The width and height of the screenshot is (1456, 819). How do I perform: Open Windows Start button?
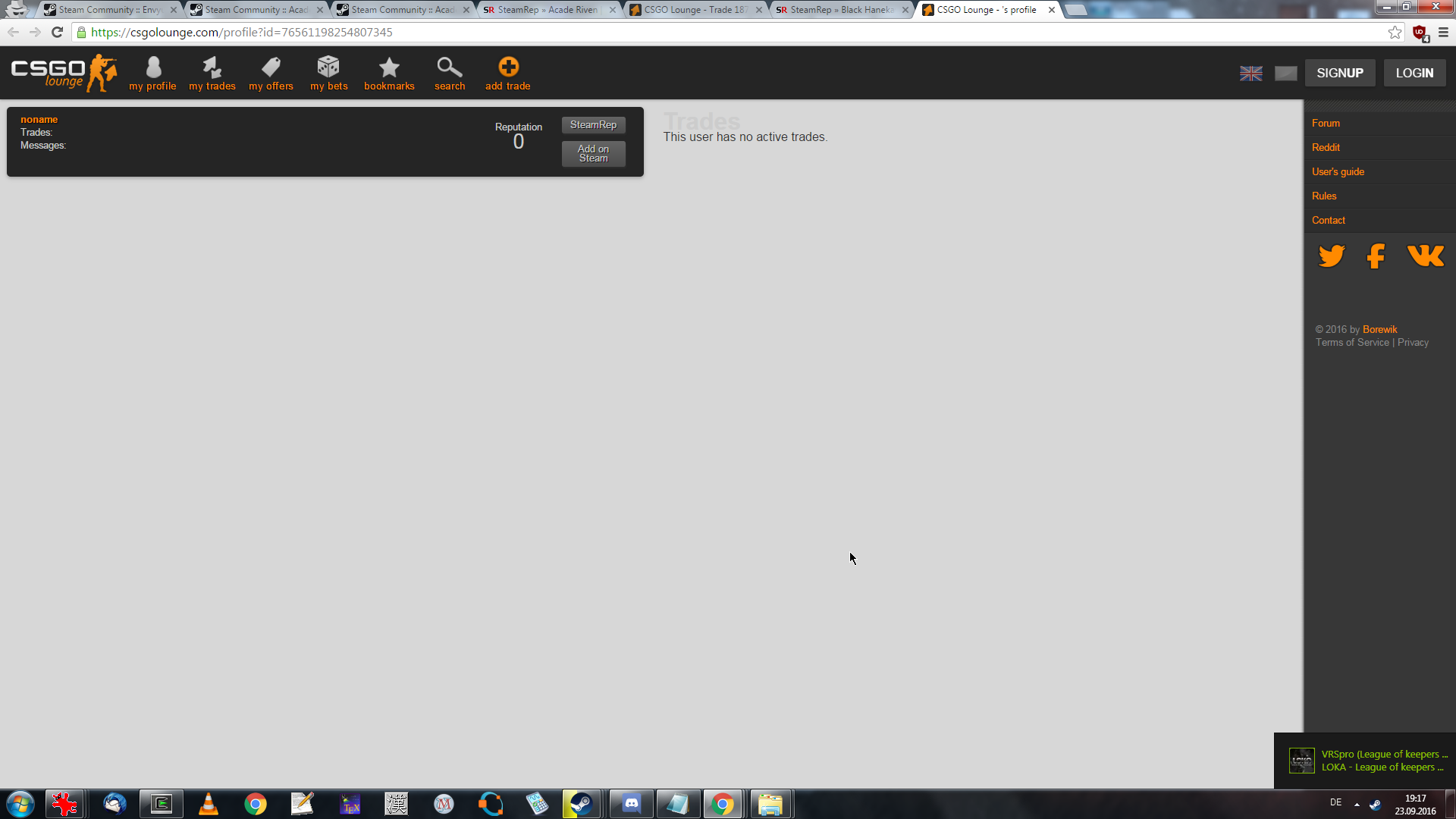pos(20,804)
